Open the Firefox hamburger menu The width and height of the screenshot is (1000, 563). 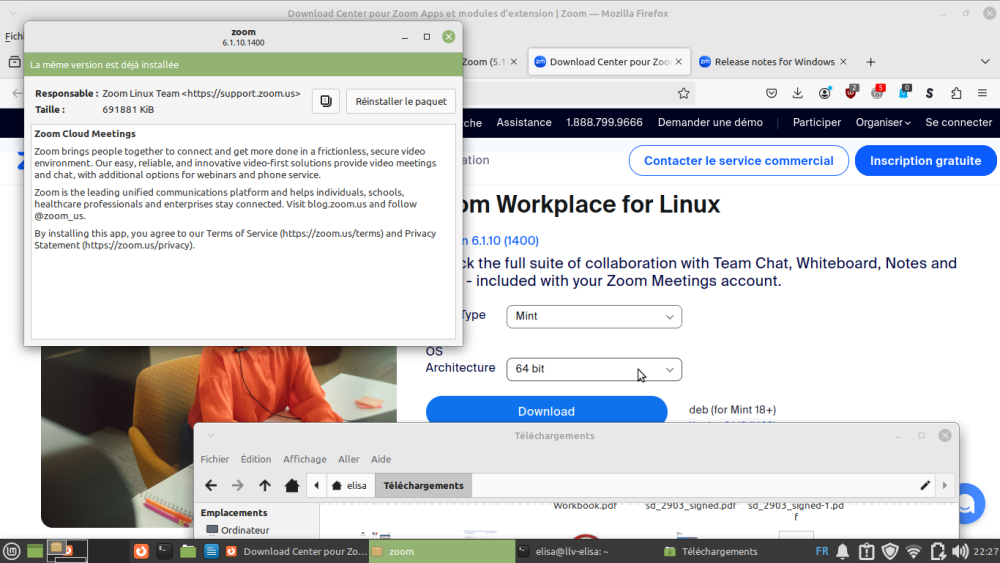[x=982, y=93]
